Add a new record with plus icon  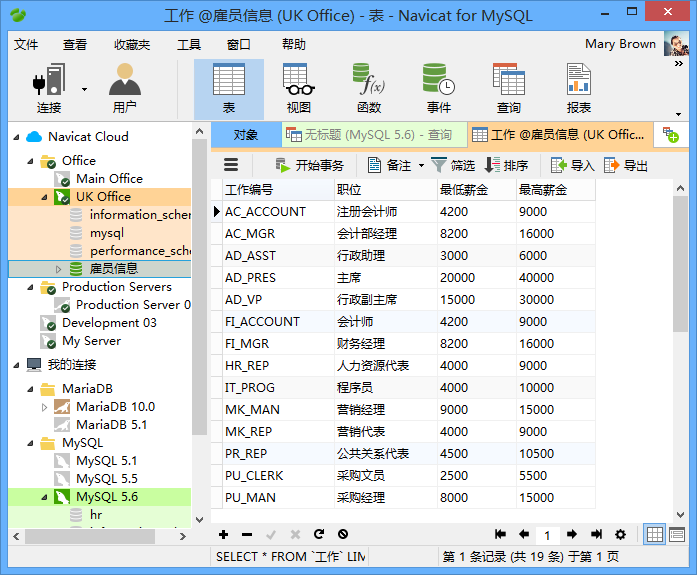[x=224, y=534]
